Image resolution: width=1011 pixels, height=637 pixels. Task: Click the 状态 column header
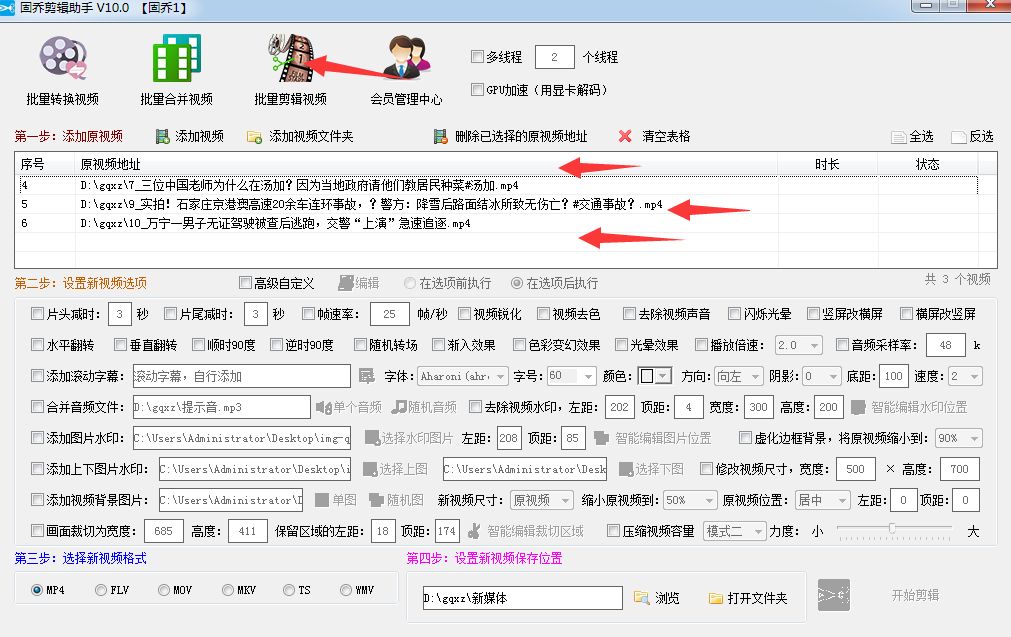tap(928, 164)
